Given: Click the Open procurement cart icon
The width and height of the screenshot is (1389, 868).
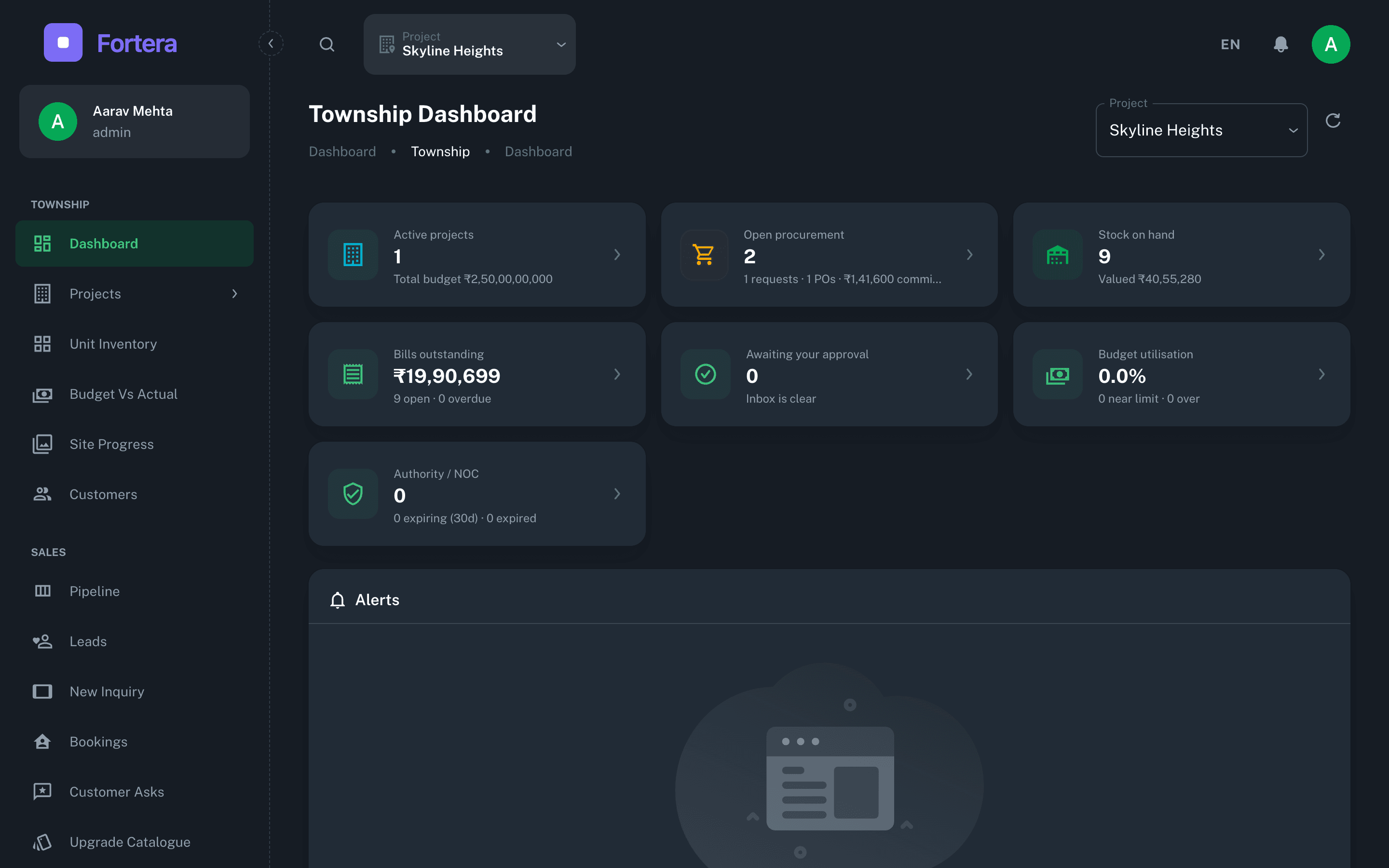Looking at the screenshot, I should pyautogui.click(x=704, y=255).
